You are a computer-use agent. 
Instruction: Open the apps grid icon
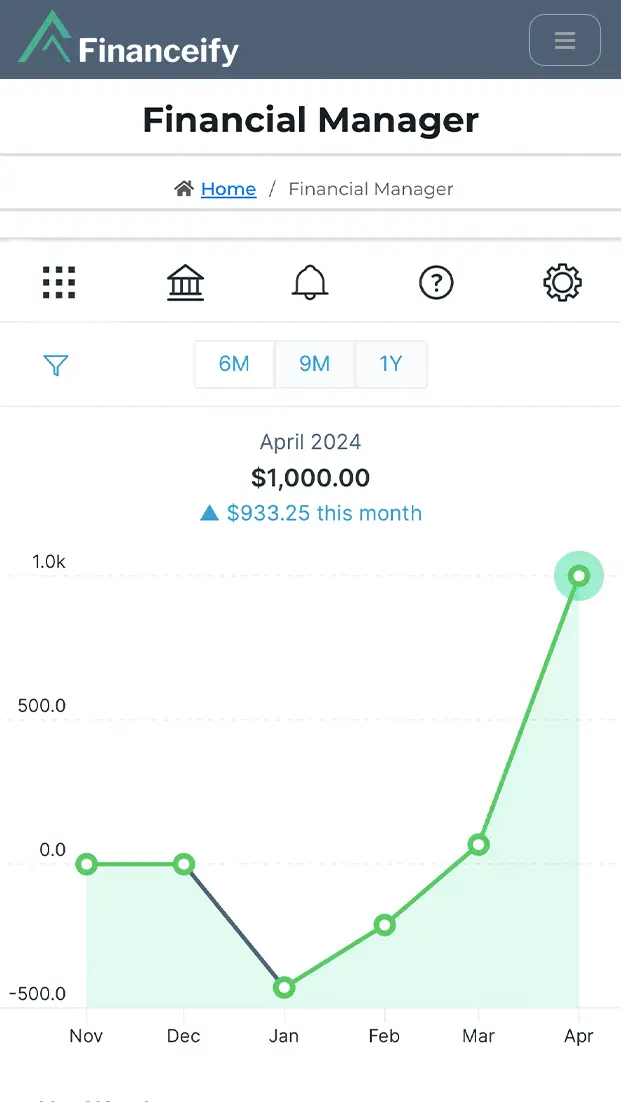point(59,283)
